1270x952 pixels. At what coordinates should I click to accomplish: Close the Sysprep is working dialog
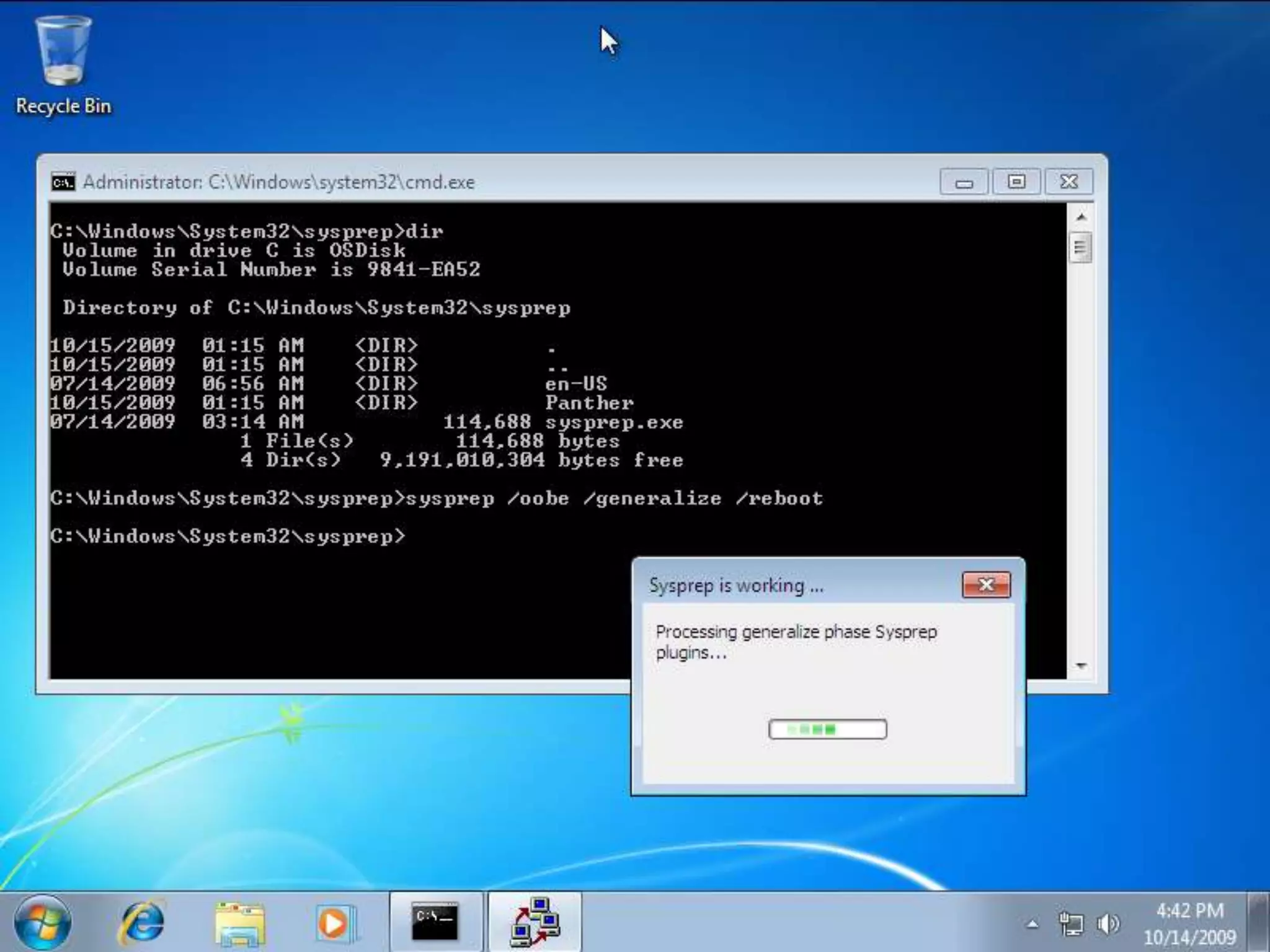tap(986, 584)
